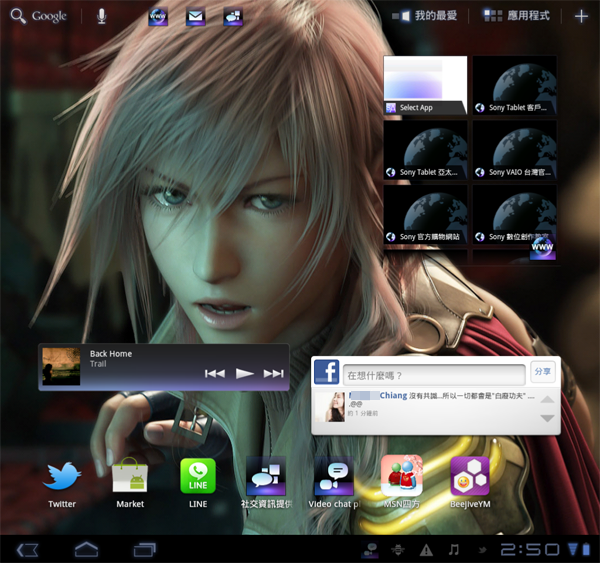Tap the voice search microphone

[101, 16]
